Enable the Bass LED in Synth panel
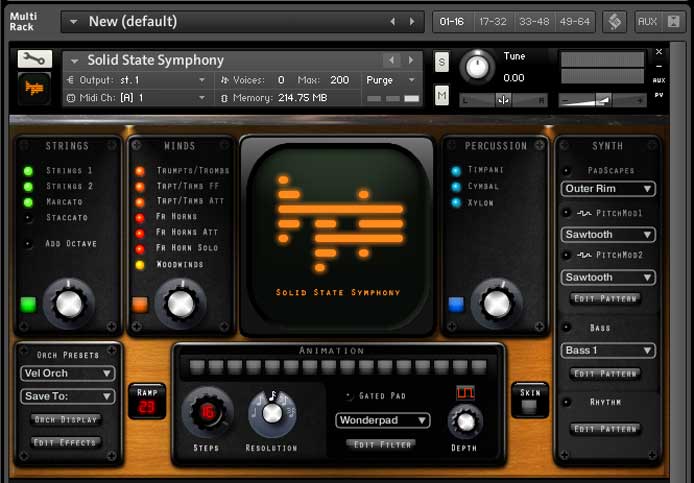The image size is (694, 483). pyautogui.click(x=567, y=328)
